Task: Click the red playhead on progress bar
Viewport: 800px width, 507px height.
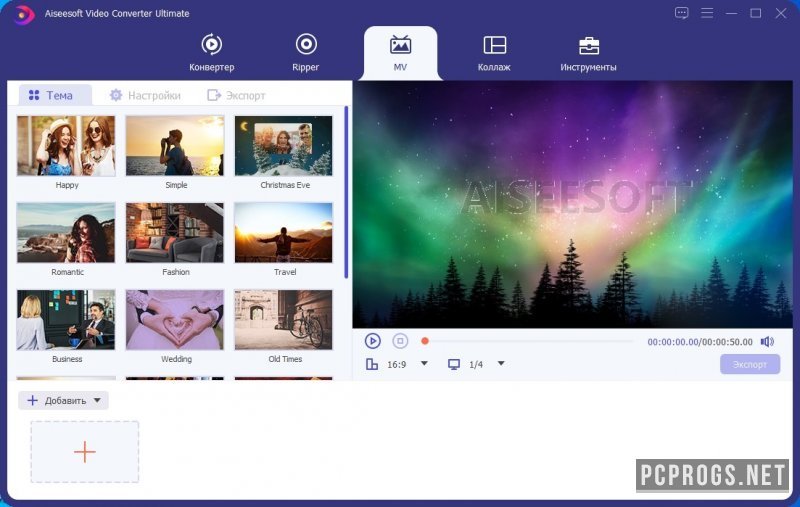Action: click(x=424, y=341)
